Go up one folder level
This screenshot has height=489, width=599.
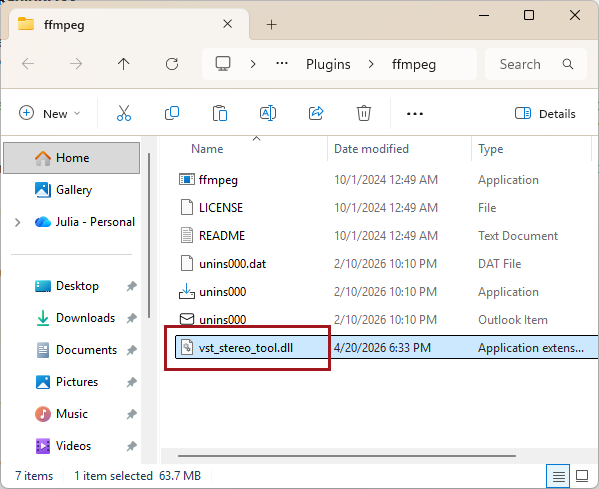tap(123, 64)
